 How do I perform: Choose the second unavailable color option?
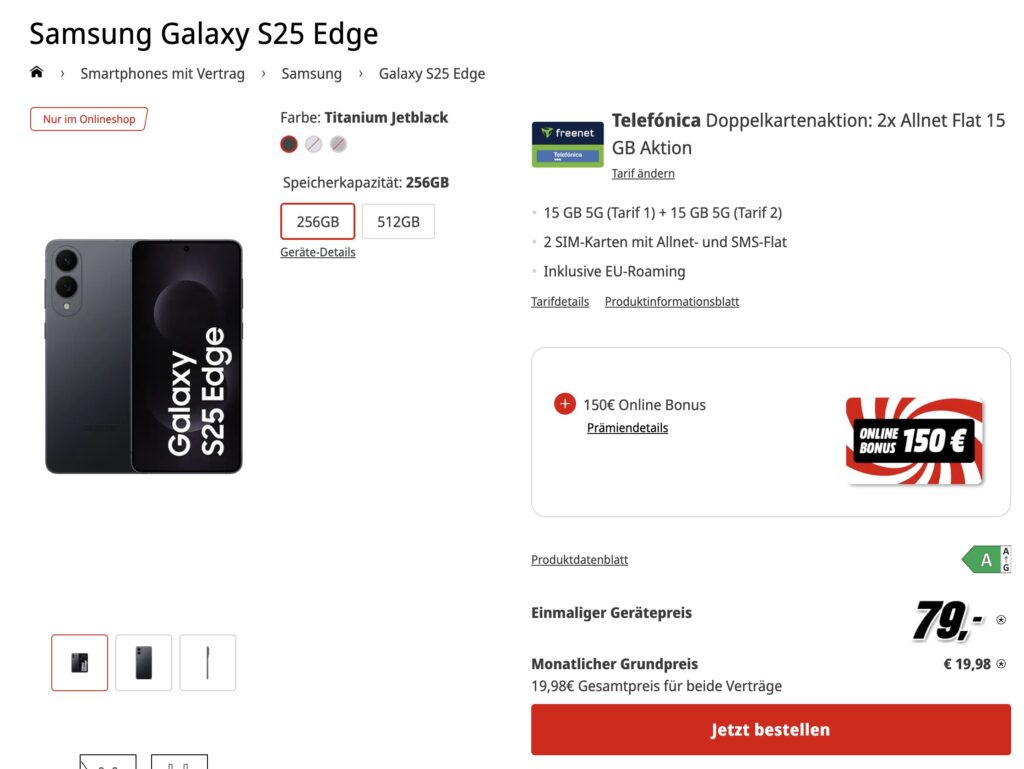(x=339, y=144)
